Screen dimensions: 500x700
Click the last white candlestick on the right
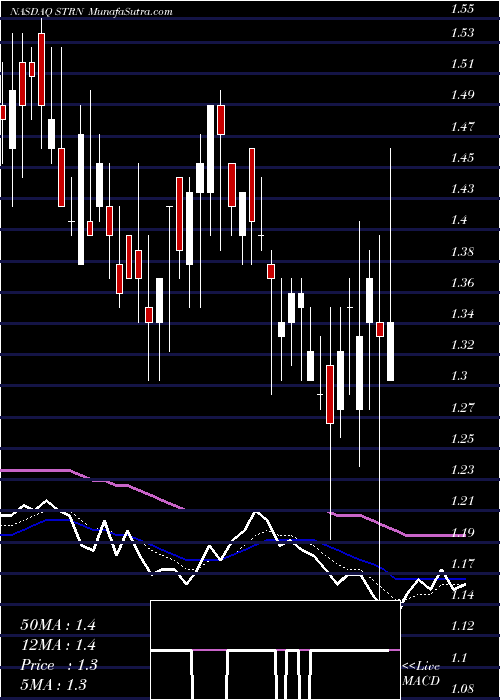390,351
